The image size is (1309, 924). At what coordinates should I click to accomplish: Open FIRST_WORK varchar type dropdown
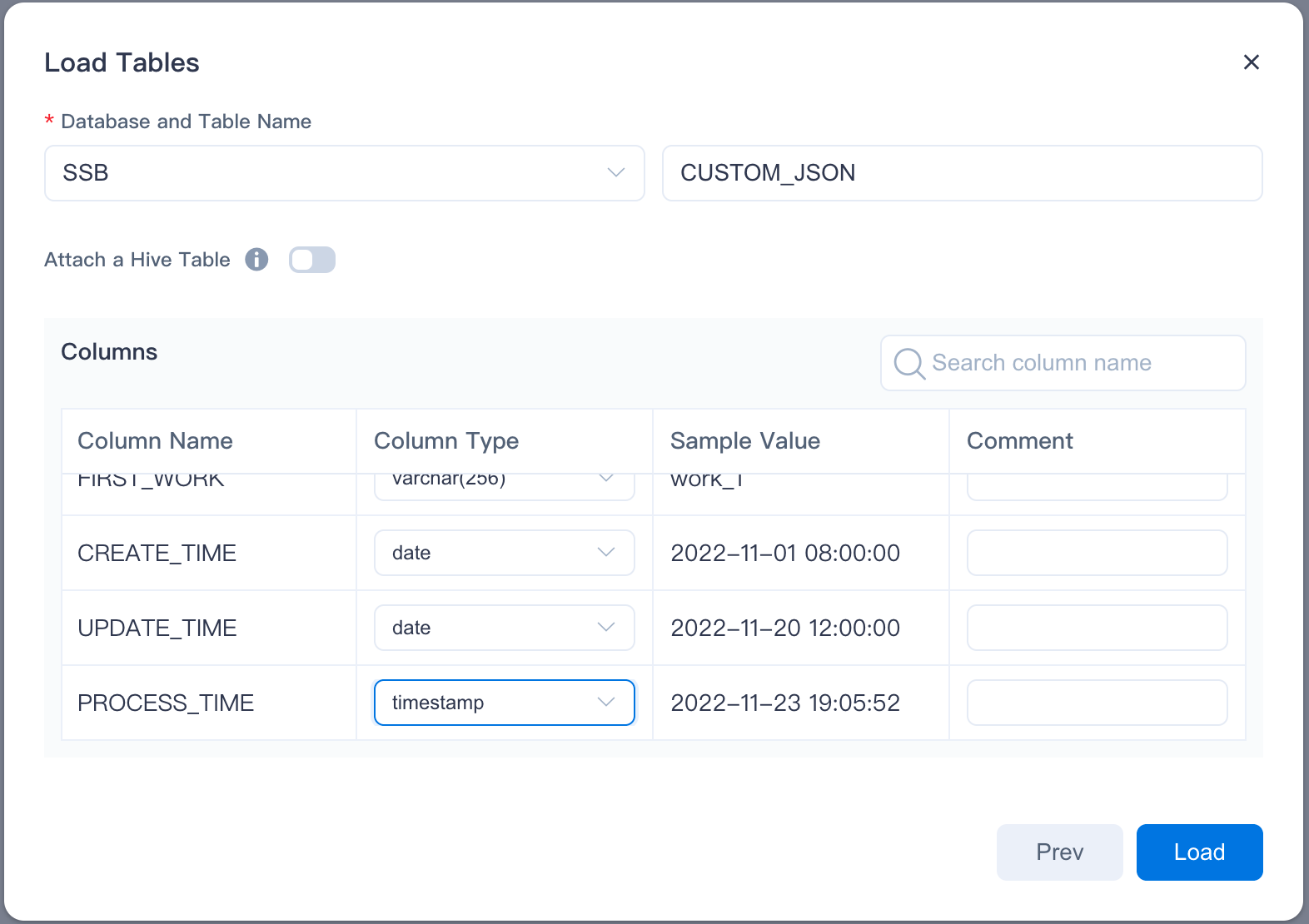tap(504, 485)
